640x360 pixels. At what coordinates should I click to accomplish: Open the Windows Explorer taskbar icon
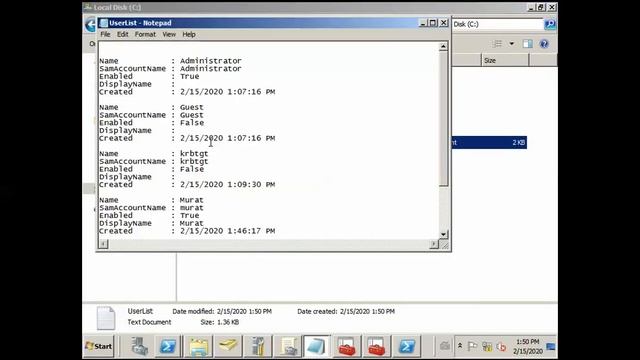(x=198, y=346)
